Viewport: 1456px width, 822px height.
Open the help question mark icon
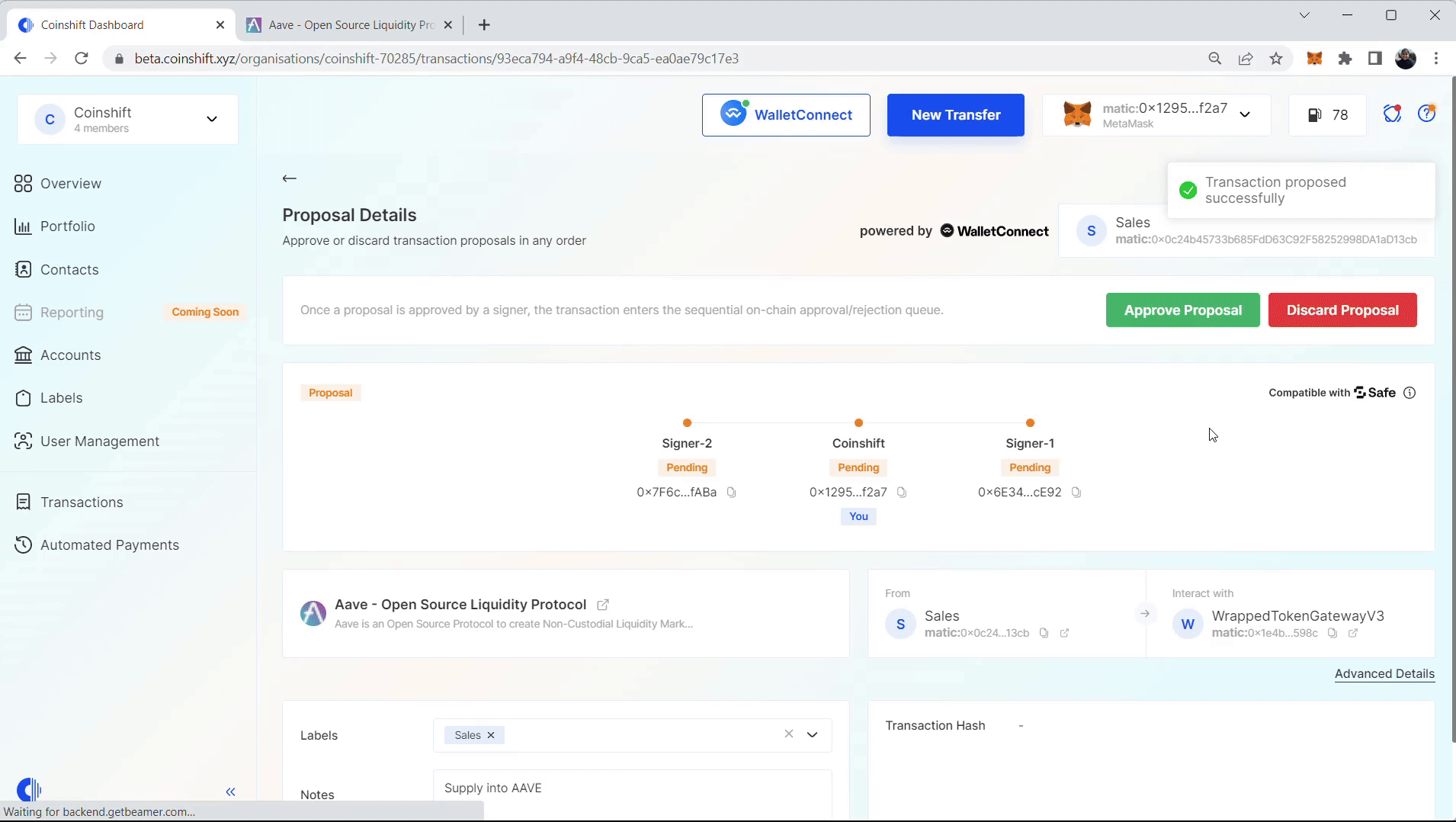pyautogui.click(x=1426, y=114)
